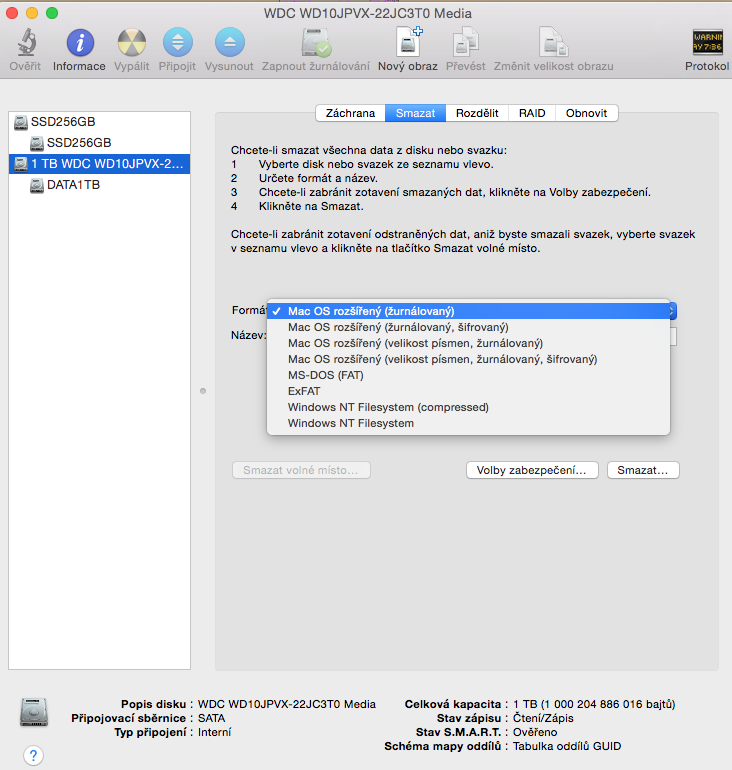Click the sidebar split divider handle

point(202,390)
